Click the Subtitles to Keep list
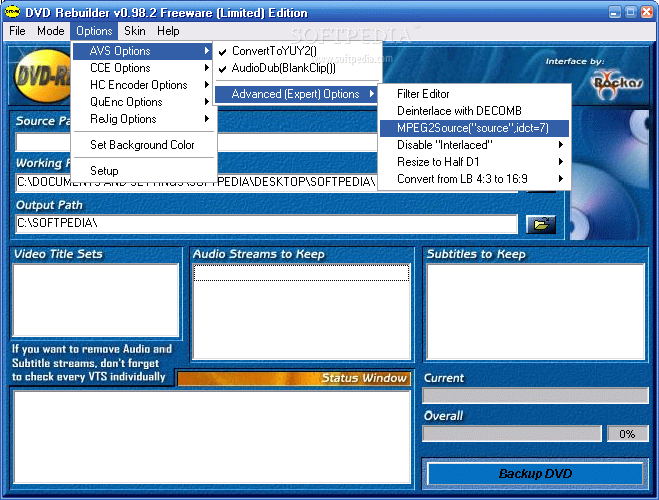The image size is (659, 500). point(535,311)
